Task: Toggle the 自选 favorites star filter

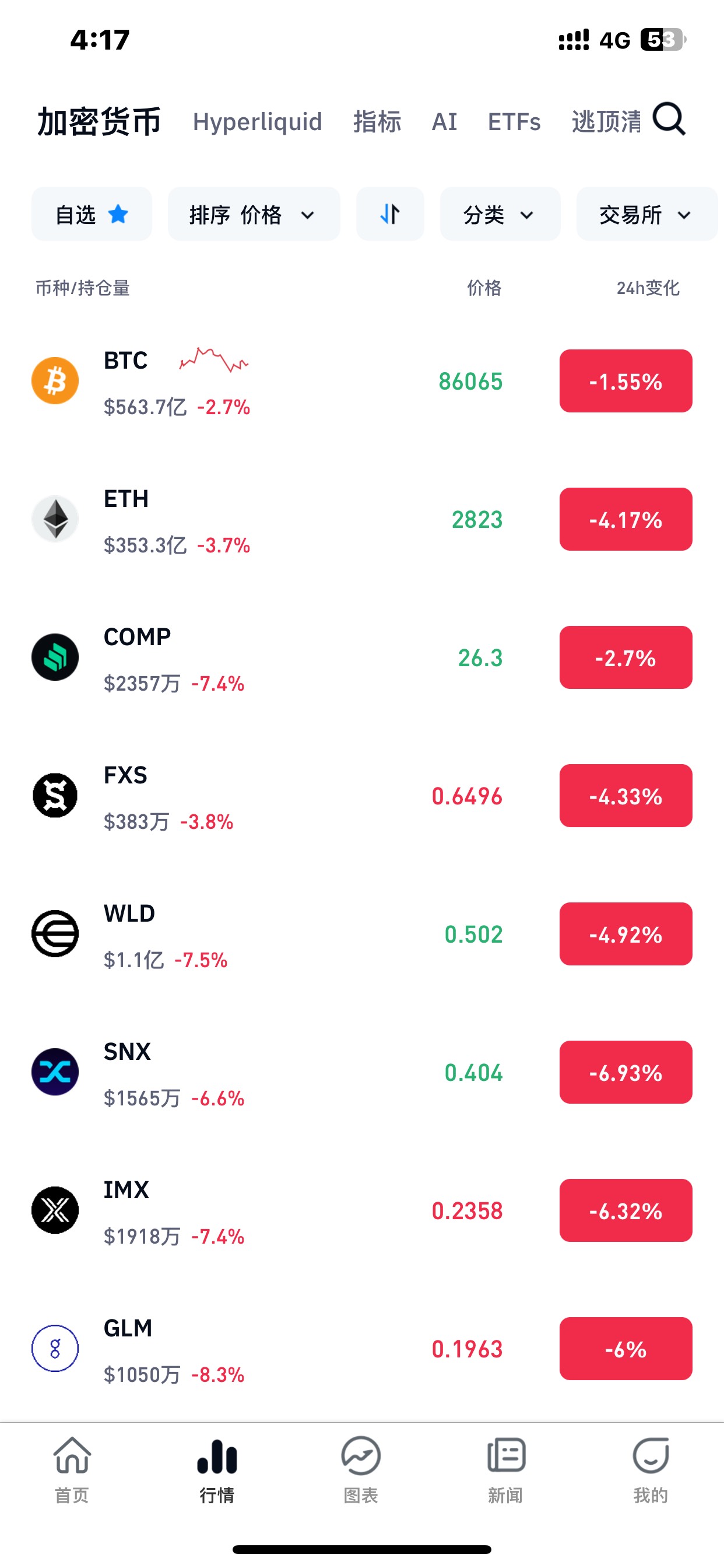Action: point(92,214)
